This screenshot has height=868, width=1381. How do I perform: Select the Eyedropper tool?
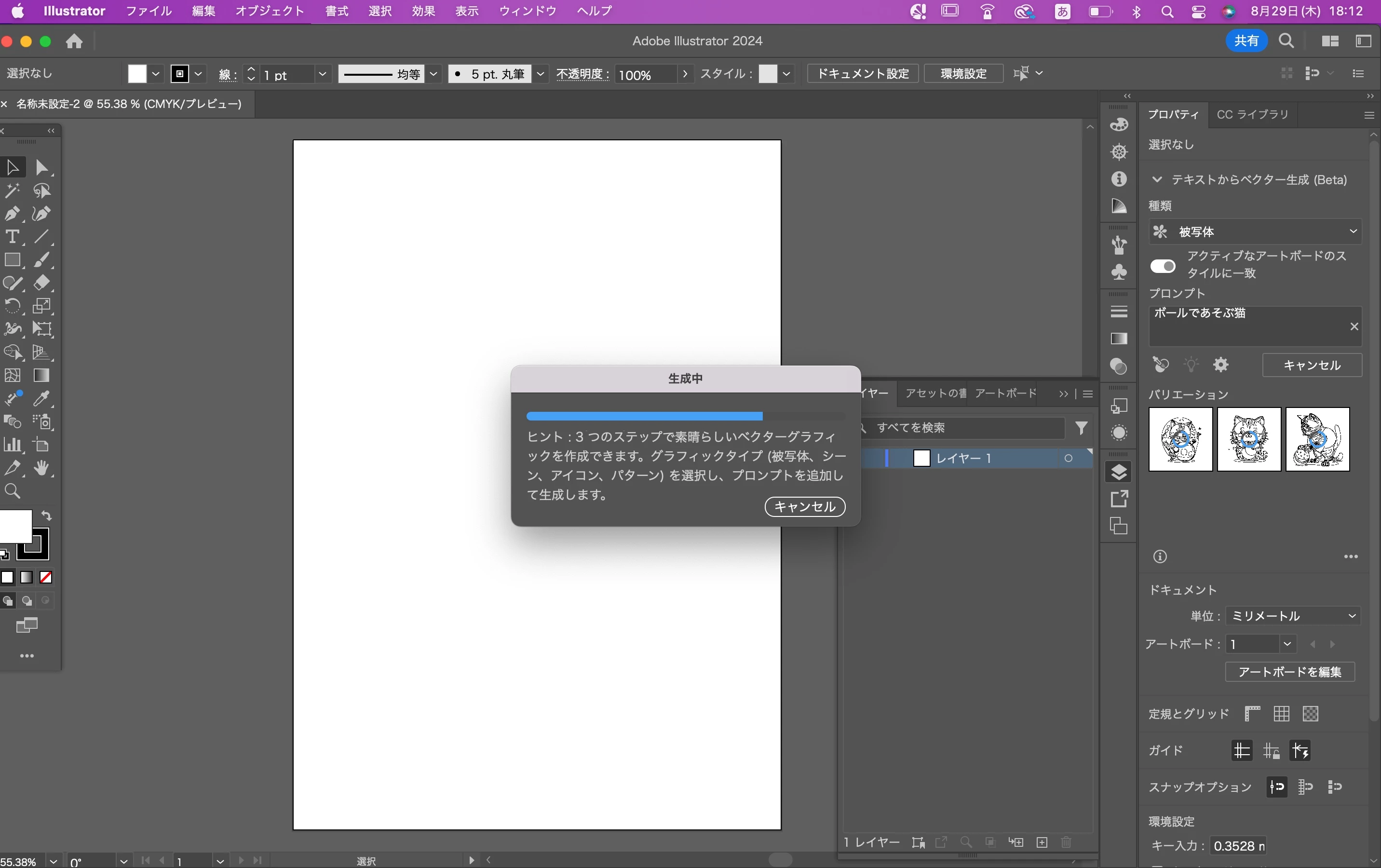pyautogui.click(x=41, y=398)
